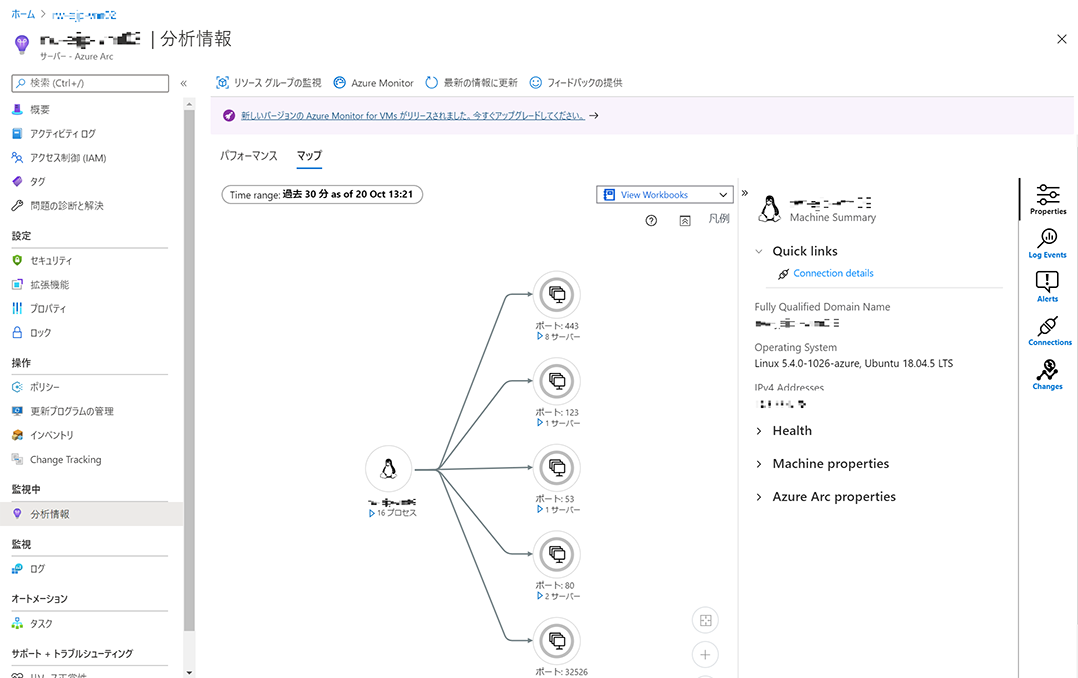Image resolution: width=1078 pixels, height=678 pixels.
Task: Open the Azure Monitor for VMs upgrade link
Action: tap(412, 116)
